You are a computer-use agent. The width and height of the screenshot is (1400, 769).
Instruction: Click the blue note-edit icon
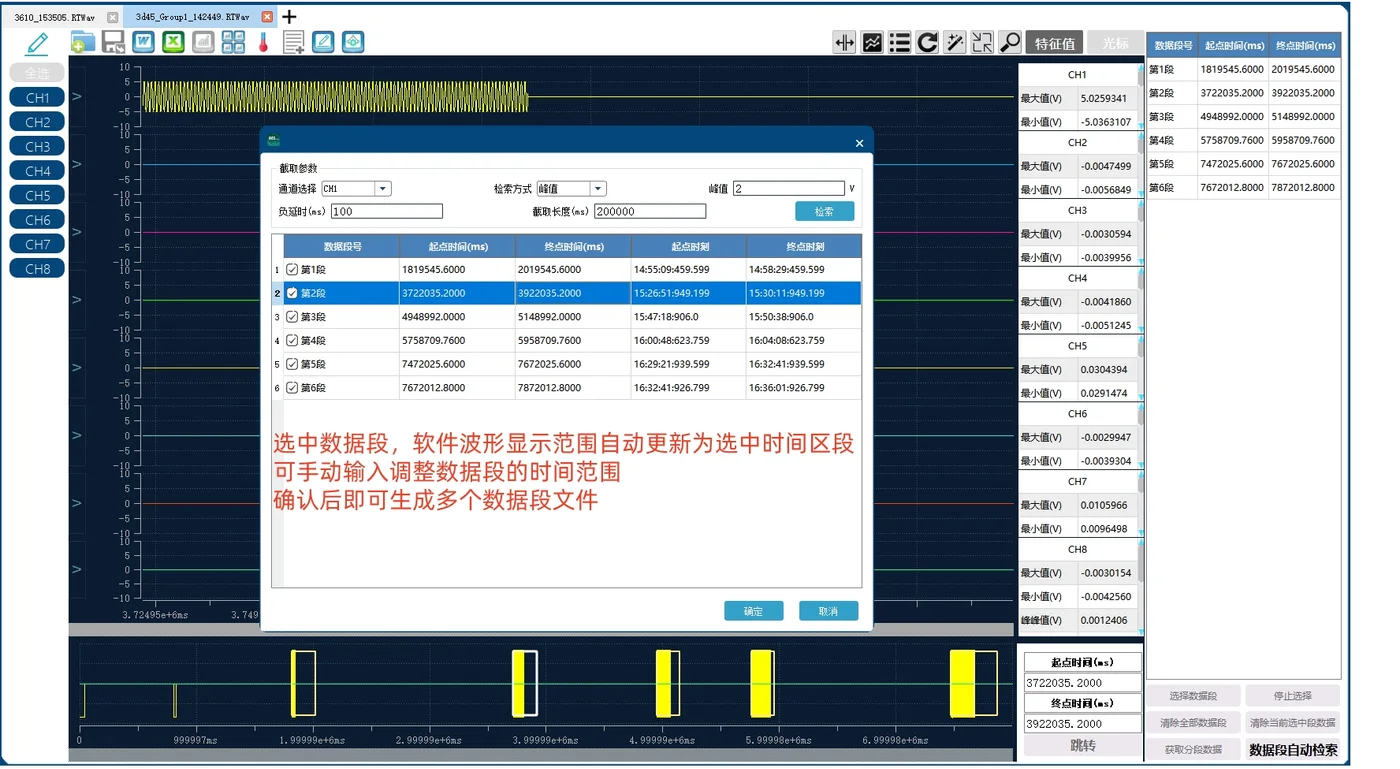click(x=323, y=42)
